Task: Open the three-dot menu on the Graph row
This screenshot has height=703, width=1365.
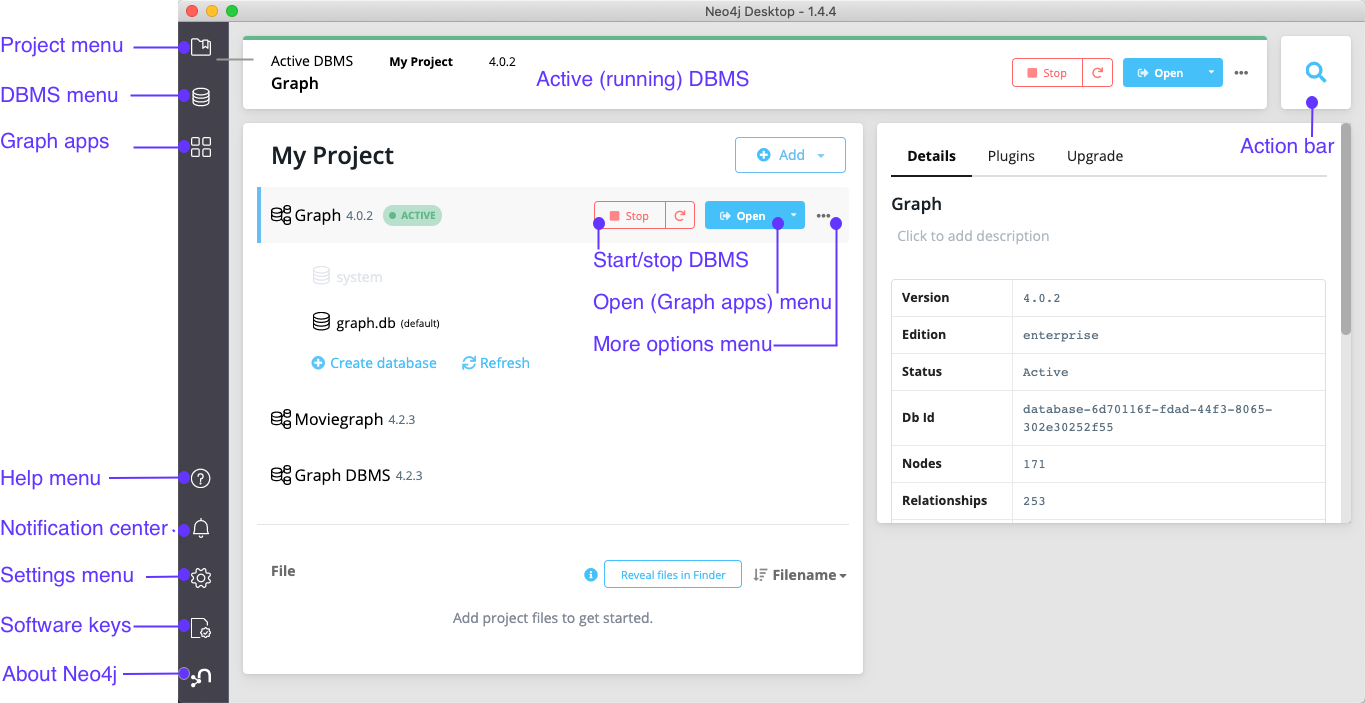Action: (823, 216)
